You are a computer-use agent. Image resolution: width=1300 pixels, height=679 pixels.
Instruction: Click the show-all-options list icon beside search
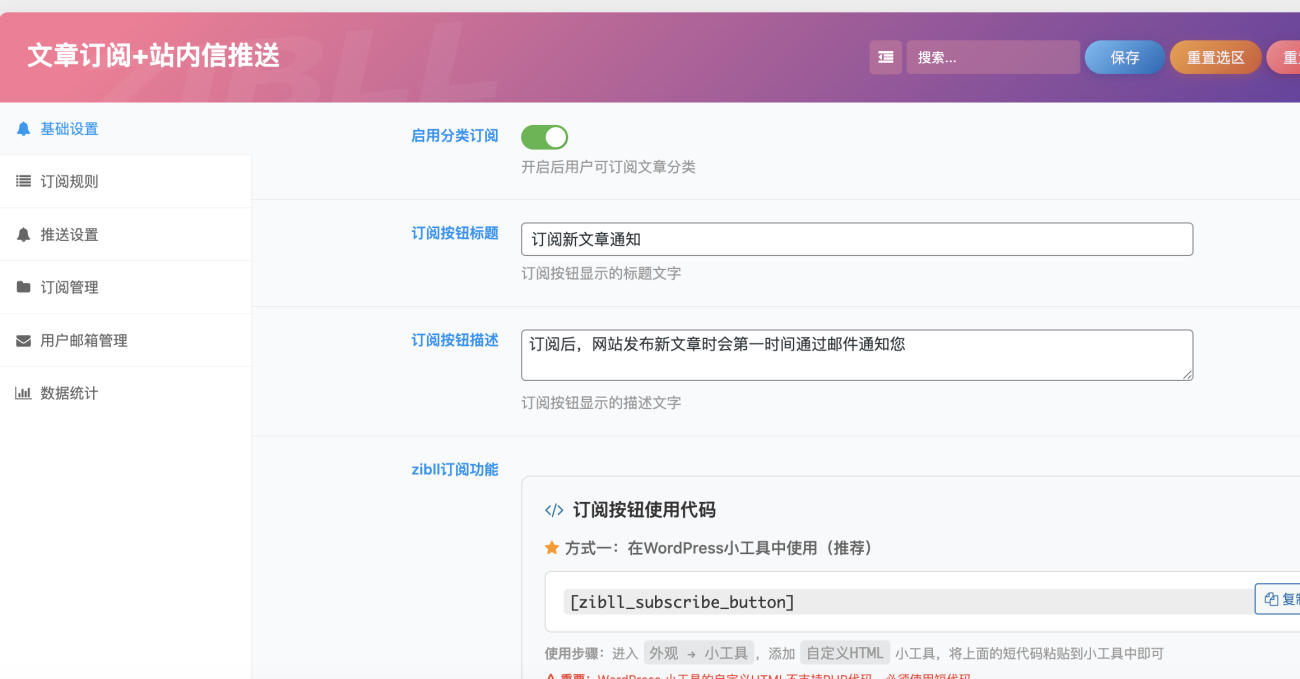885,58
